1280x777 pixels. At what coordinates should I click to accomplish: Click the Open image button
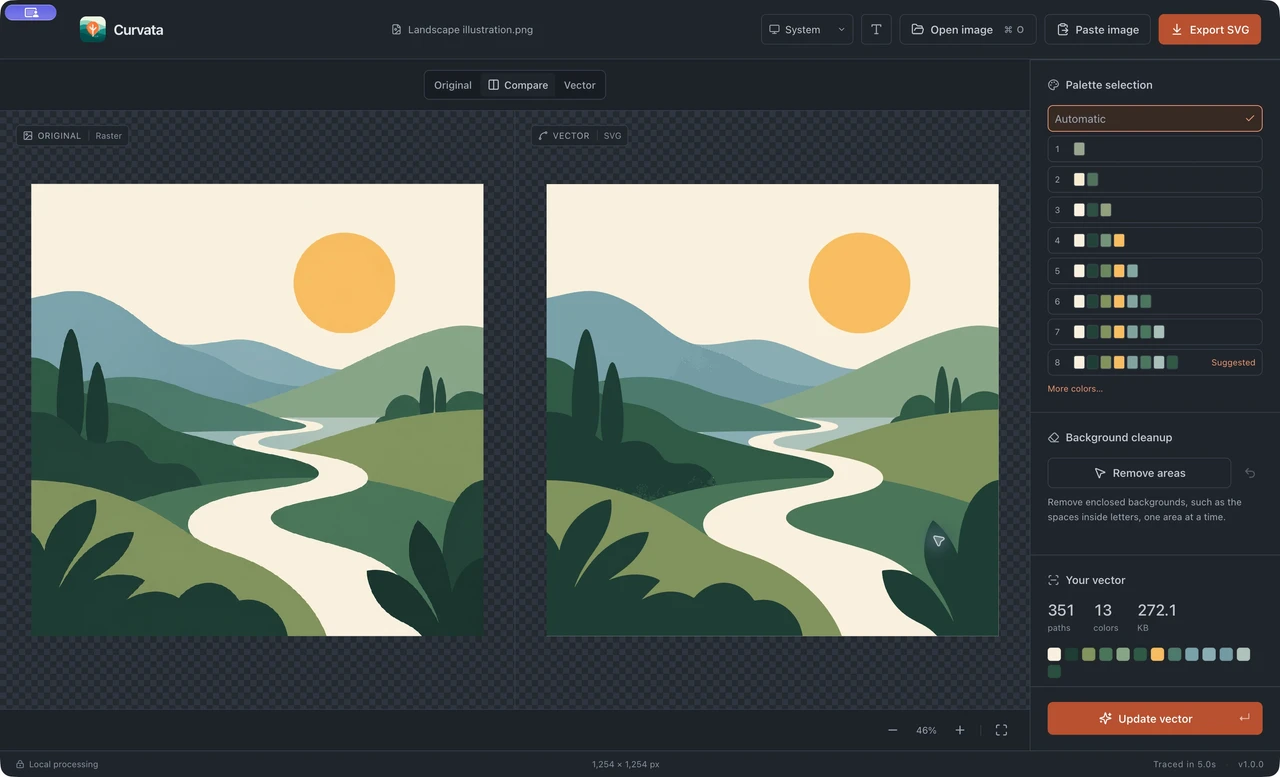968,29
